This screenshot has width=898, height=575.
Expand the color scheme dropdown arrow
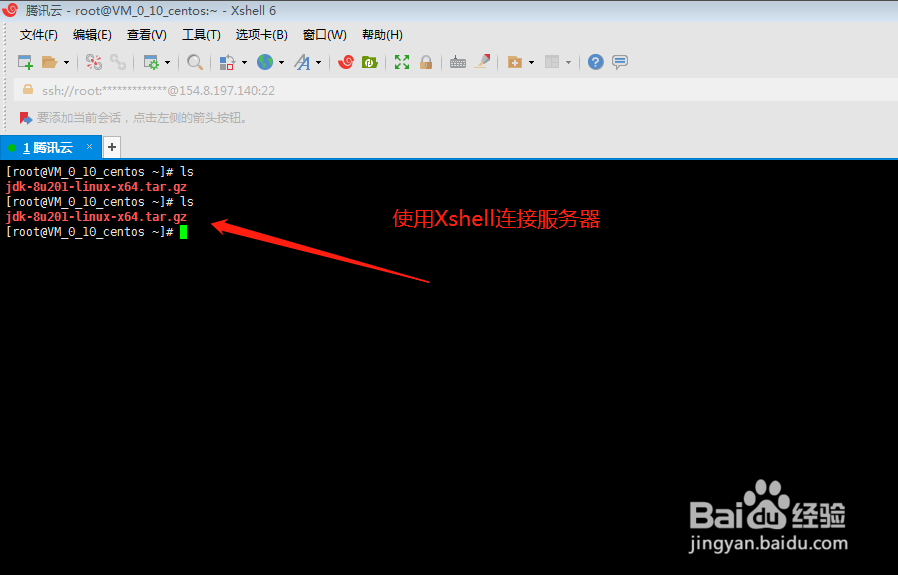(x=245, y=62)
